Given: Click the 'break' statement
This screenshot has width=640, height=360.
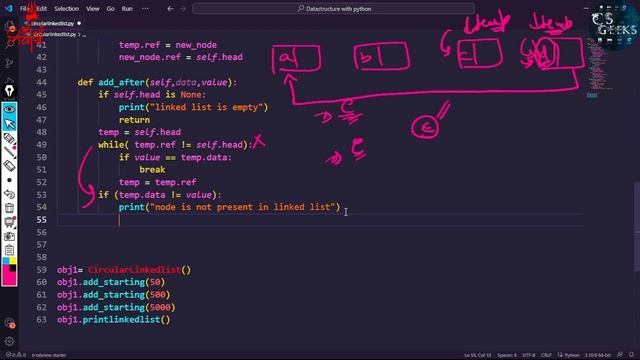Looking at the screenshot, I should pos(152,169).
